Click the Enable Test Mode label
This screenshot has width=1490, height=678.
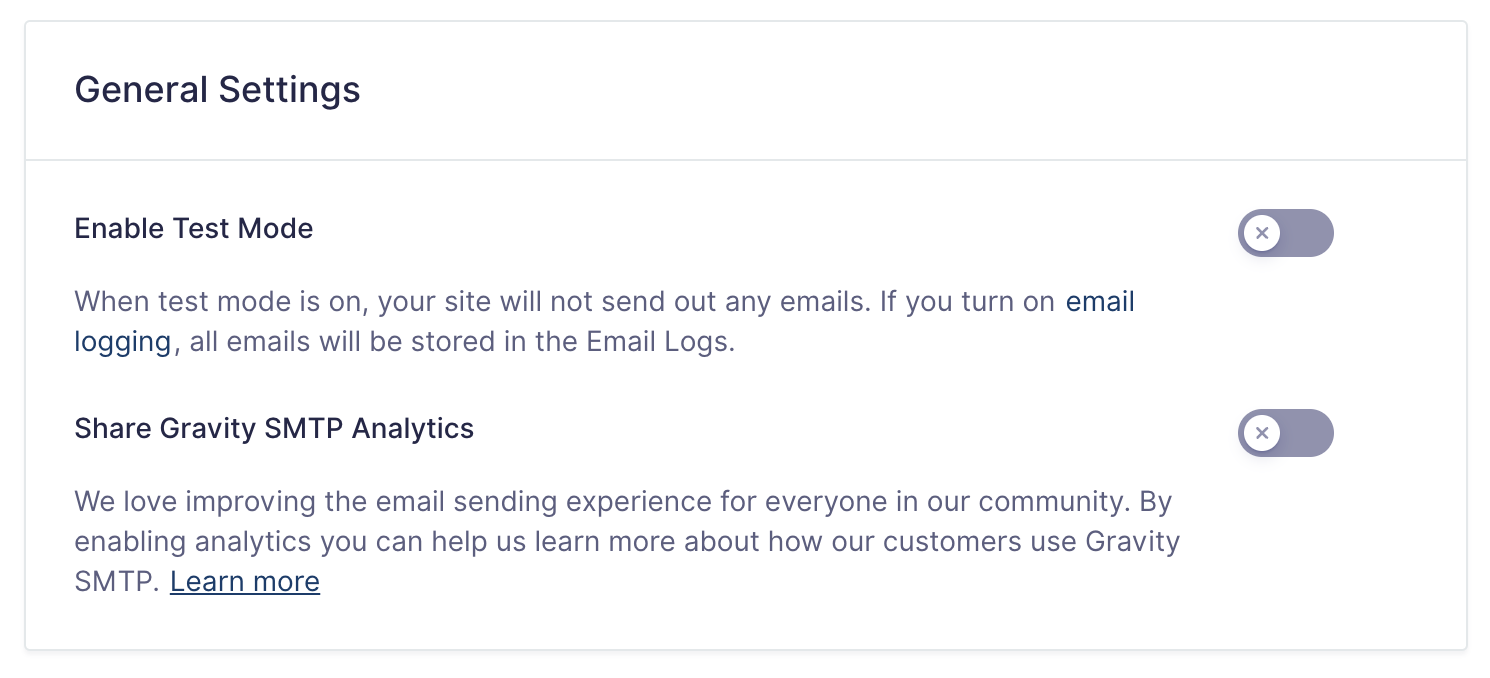pyautogui.click(x=194, y=228)
